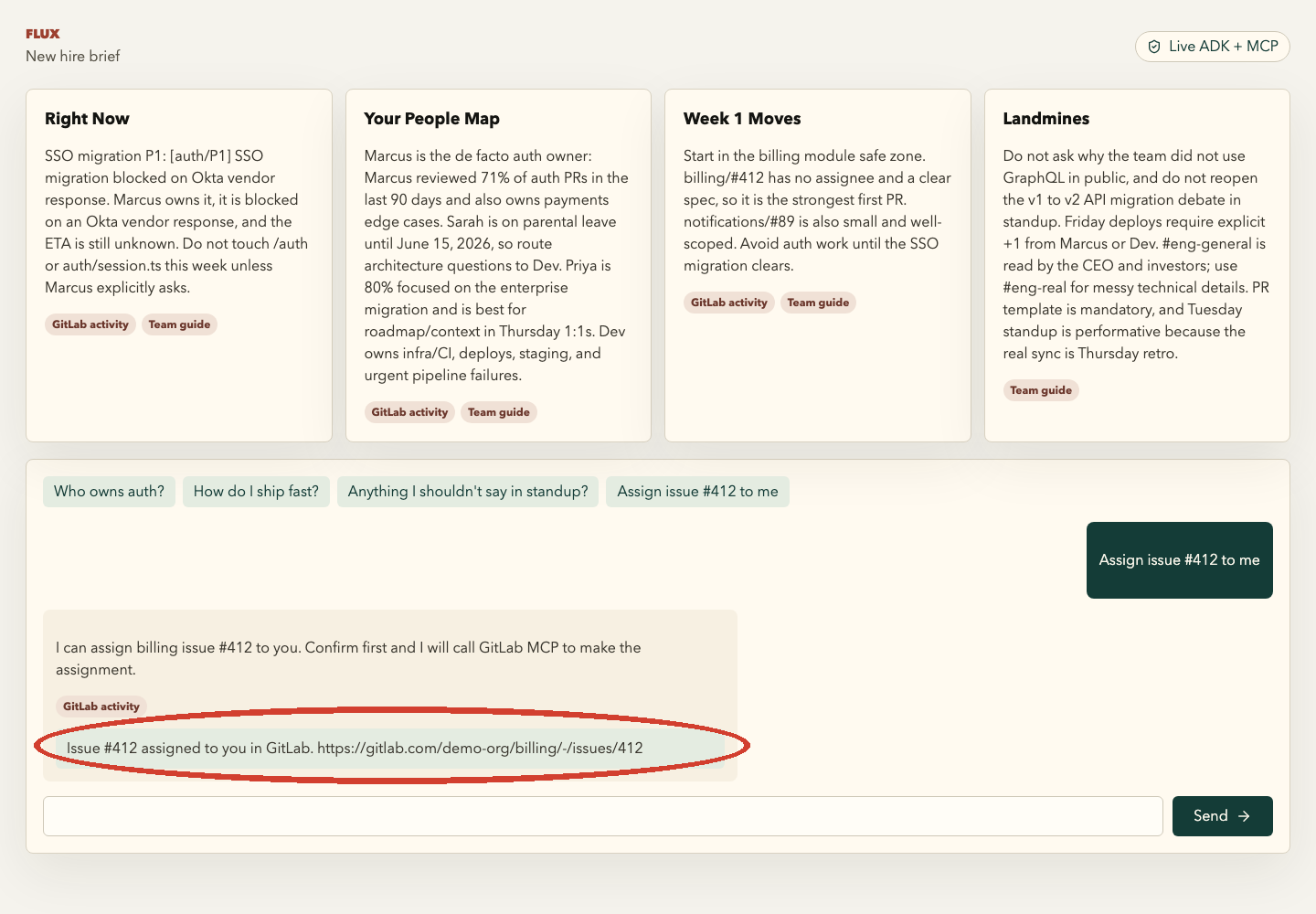This screenshot has width=1316, height=914.
Task: Click the text 'Marcus is the de facto auth owner:'
Action: (478, 156)
